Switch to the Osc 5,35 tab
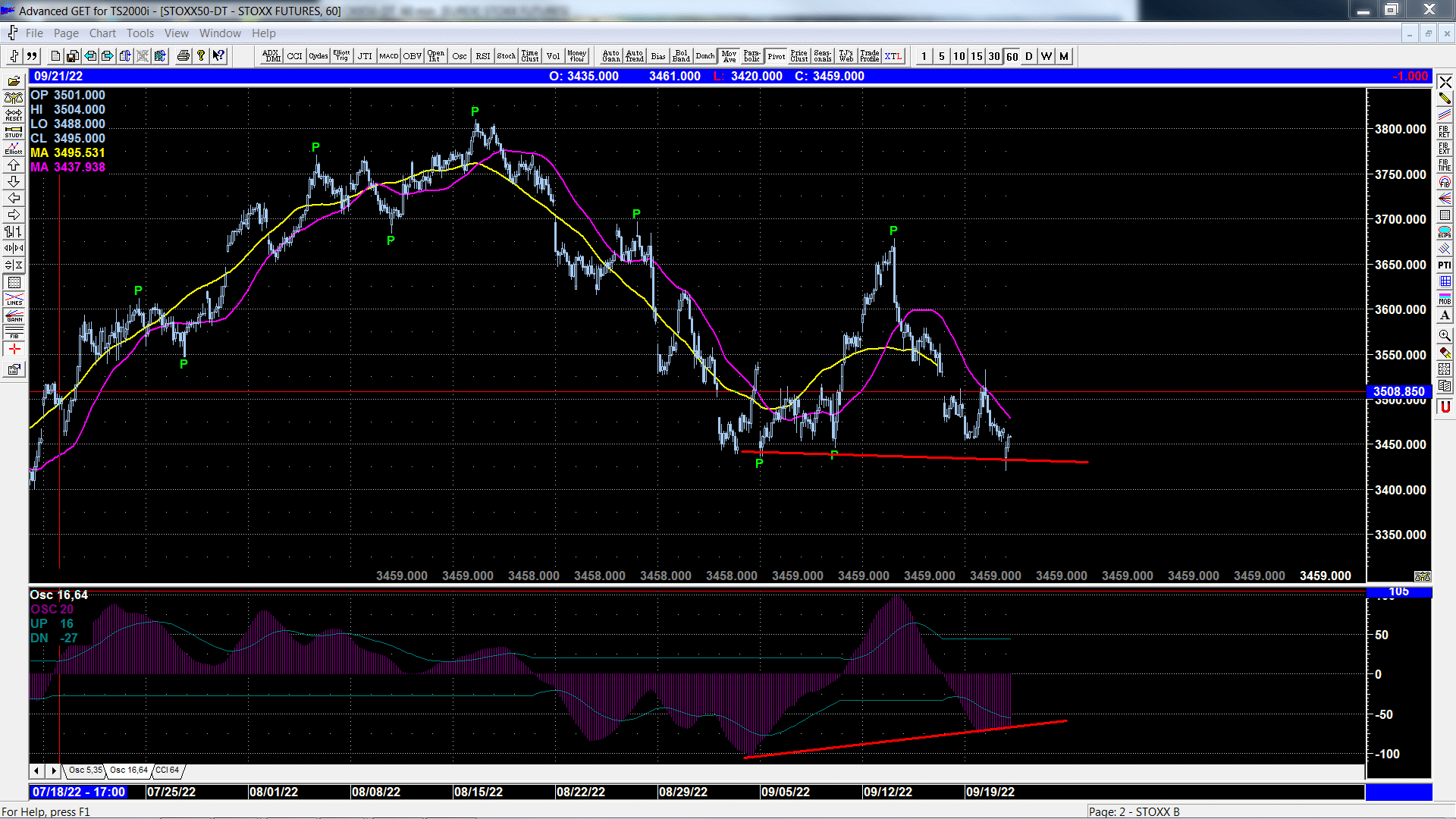The width and height of the screenshot is (1456, 819). point(85,770)
